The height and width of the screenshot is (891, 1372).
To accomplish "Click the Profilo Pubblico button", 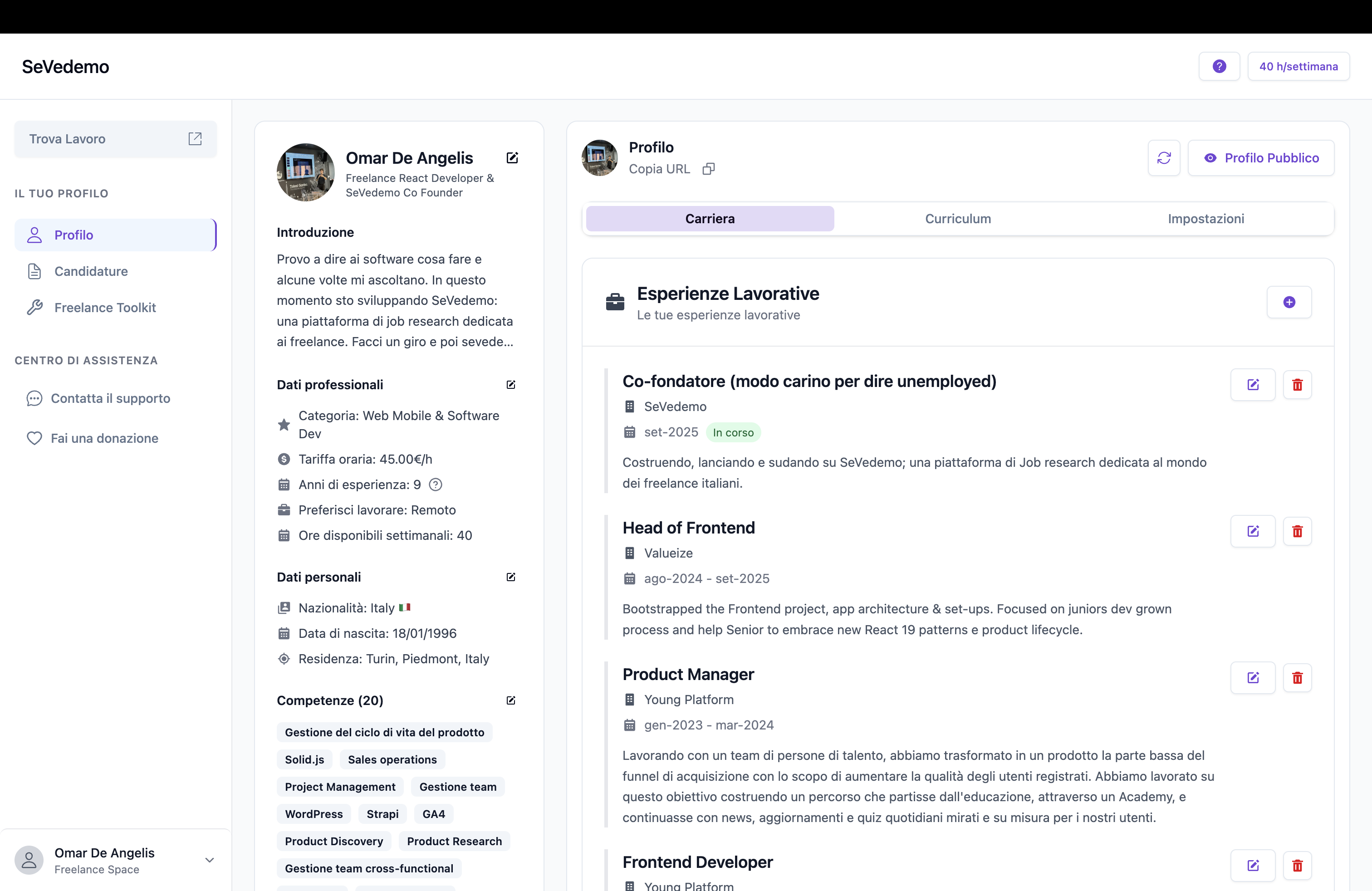I will click(1261, 158).
